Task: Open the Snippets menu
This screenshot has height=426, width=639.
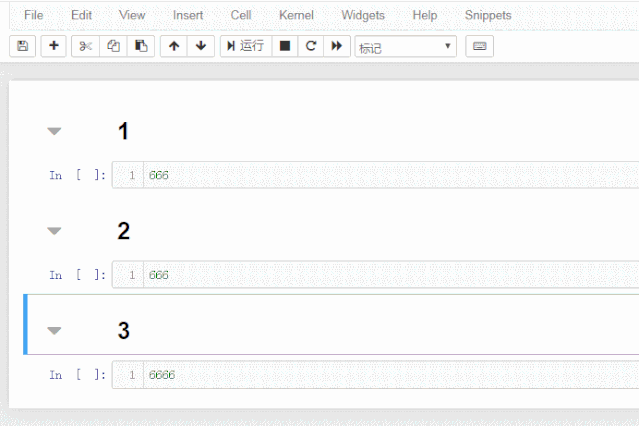Action: coord(488,15)
